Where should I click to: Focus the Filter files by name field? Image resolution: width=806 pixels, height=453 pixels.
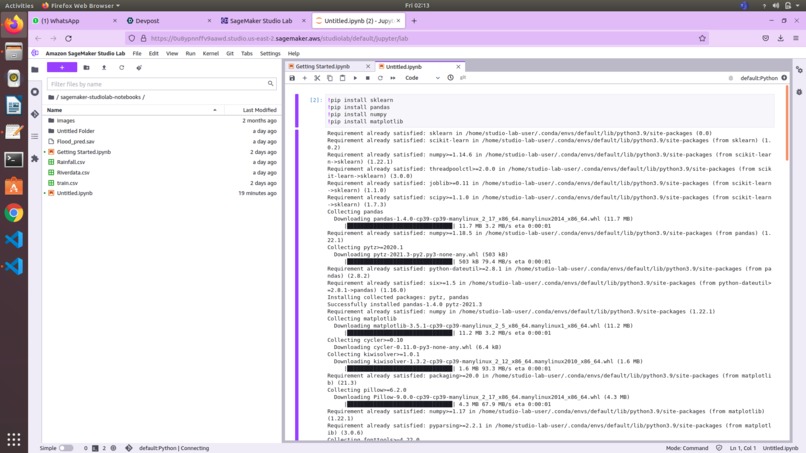161,84
